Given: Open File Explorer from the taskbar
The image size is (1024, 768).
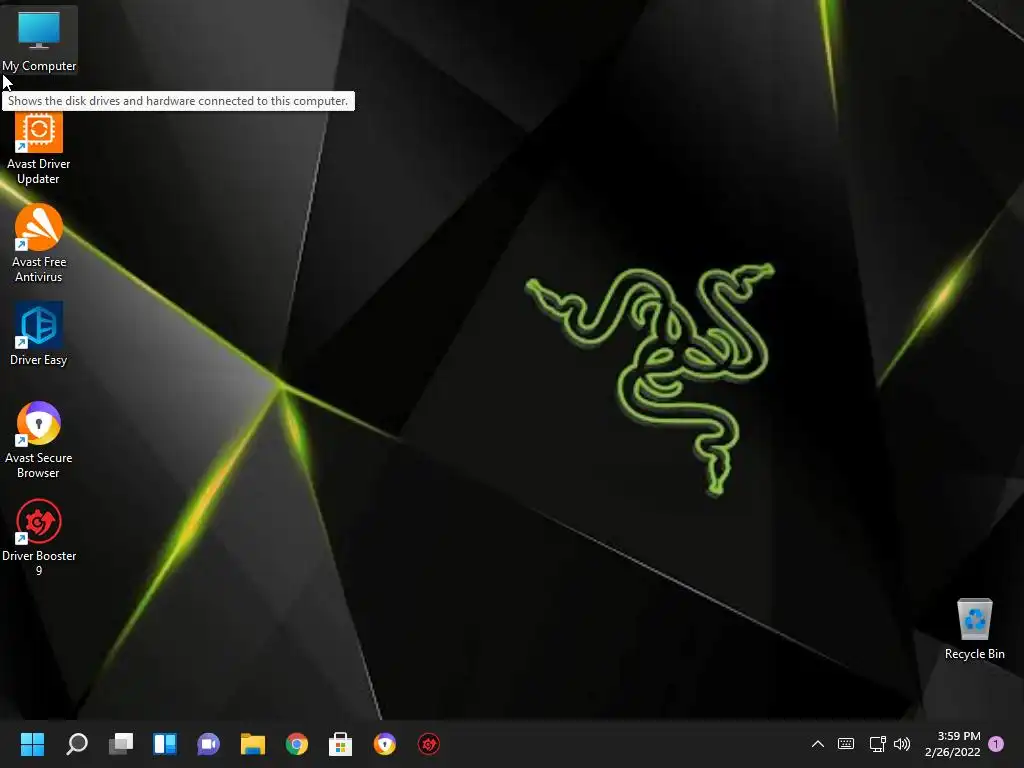Looking at the screenshot, I should pos(253,744).
